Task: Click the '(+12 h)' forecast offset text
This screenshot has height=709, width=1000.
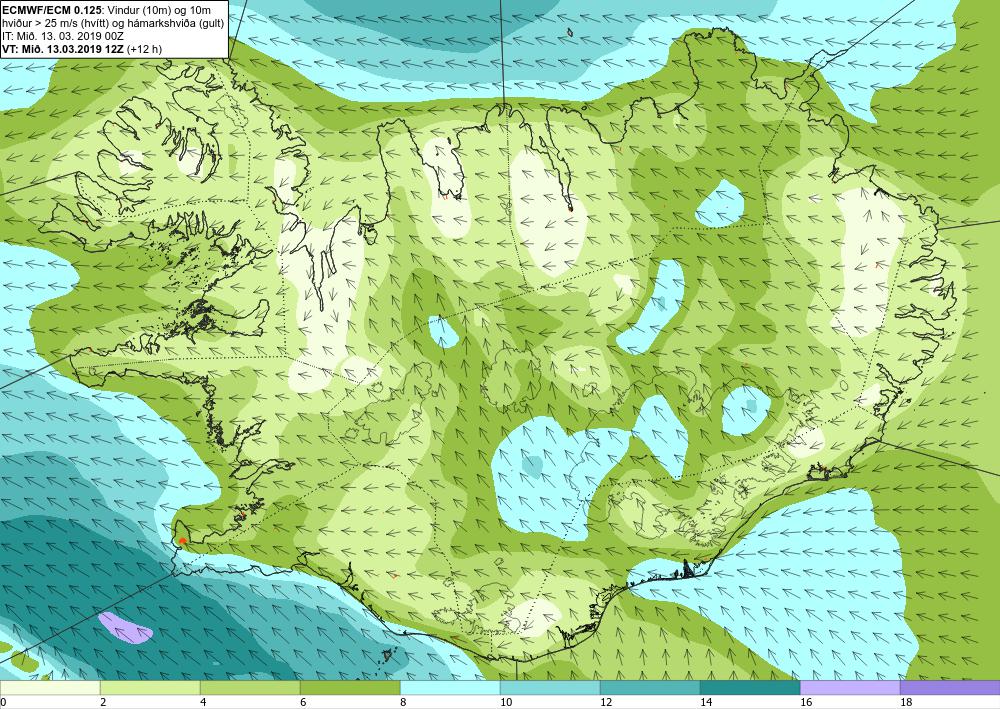Action: (145, 50)
